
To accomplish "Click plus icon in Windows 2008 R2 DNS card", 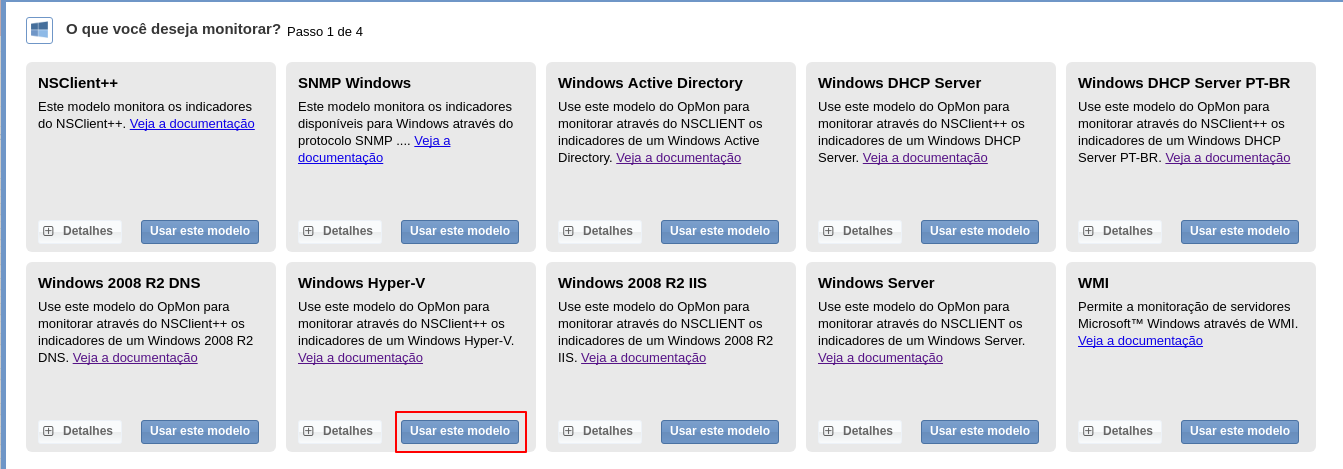I will (x=48, y=431).
